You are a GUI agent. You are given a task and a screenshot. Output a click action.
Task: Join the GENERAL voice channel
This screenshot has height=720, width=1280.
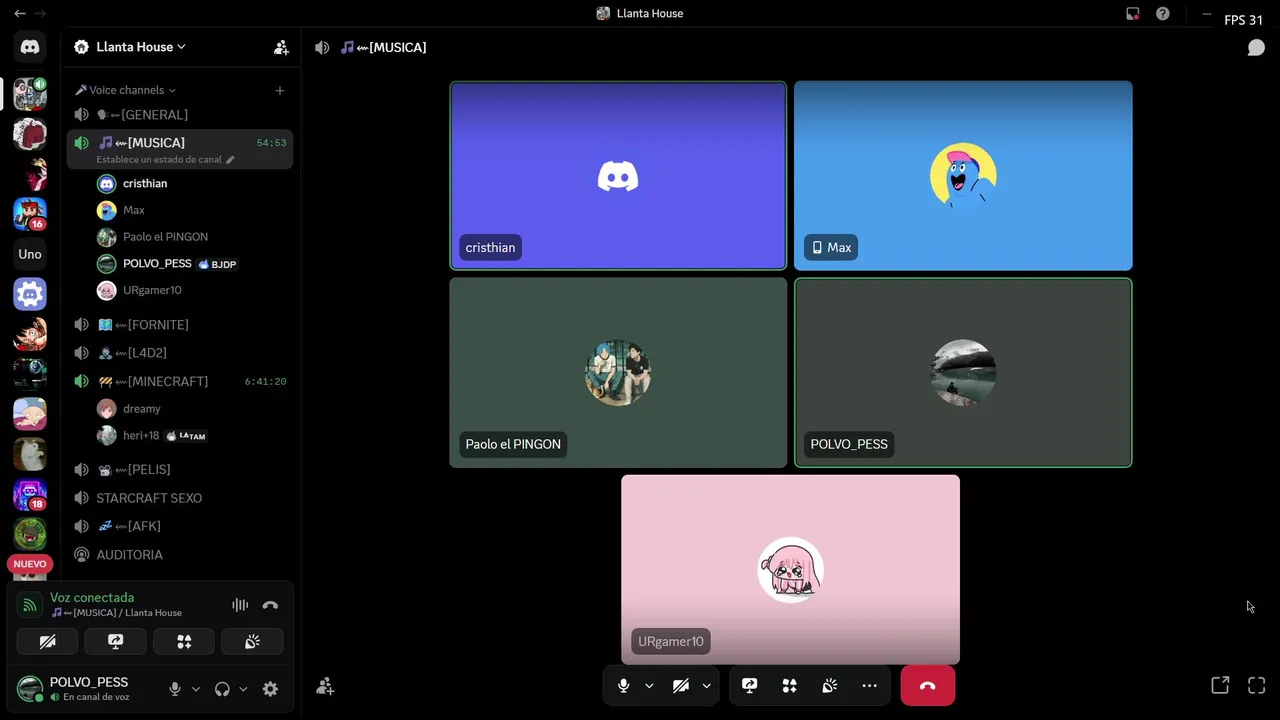180,115
